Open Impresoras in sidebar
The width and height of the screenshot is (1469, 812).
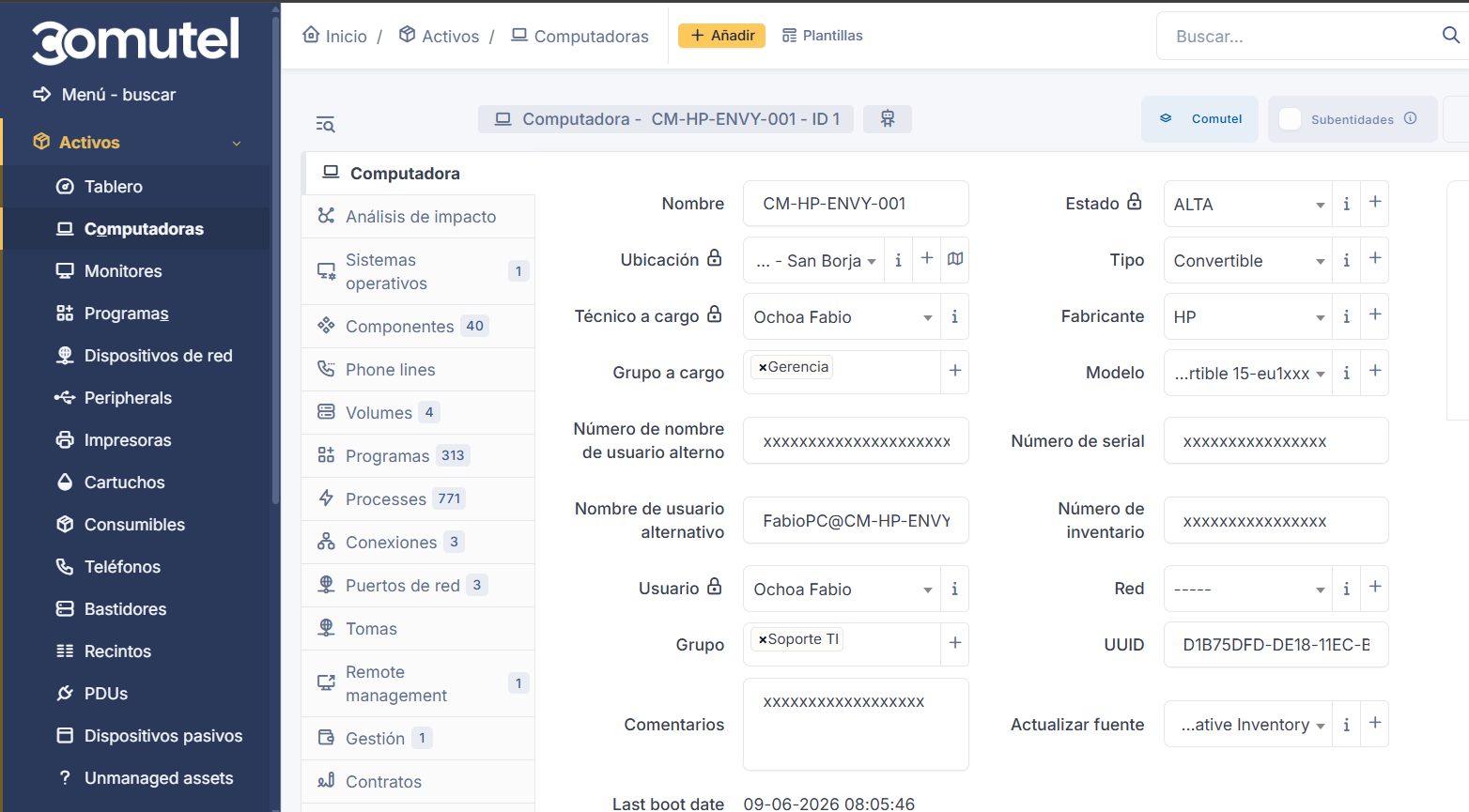(136, 439)
